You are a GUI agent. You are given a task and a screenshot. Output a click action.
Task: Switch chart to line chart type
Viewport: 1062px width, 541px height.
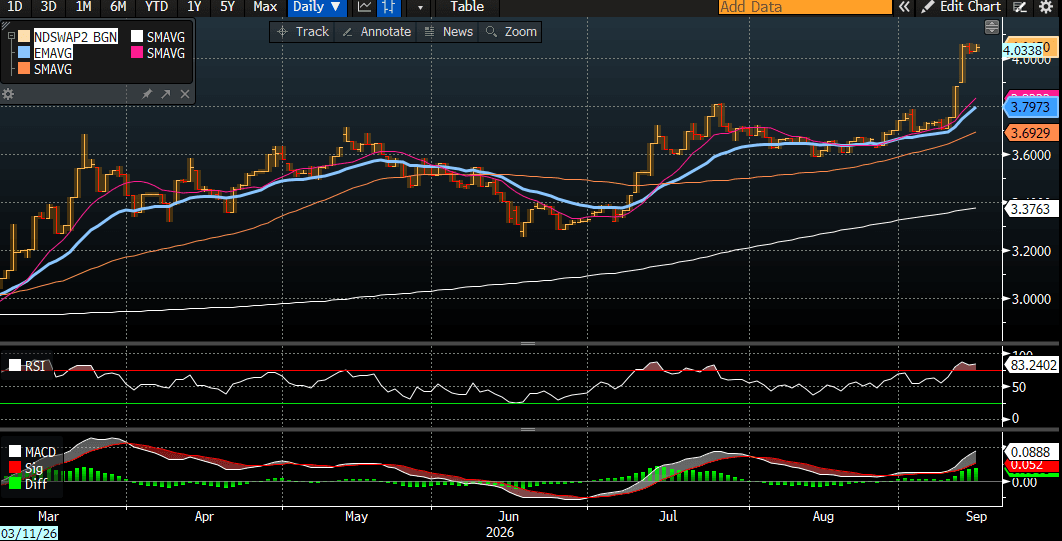(364, 7)
